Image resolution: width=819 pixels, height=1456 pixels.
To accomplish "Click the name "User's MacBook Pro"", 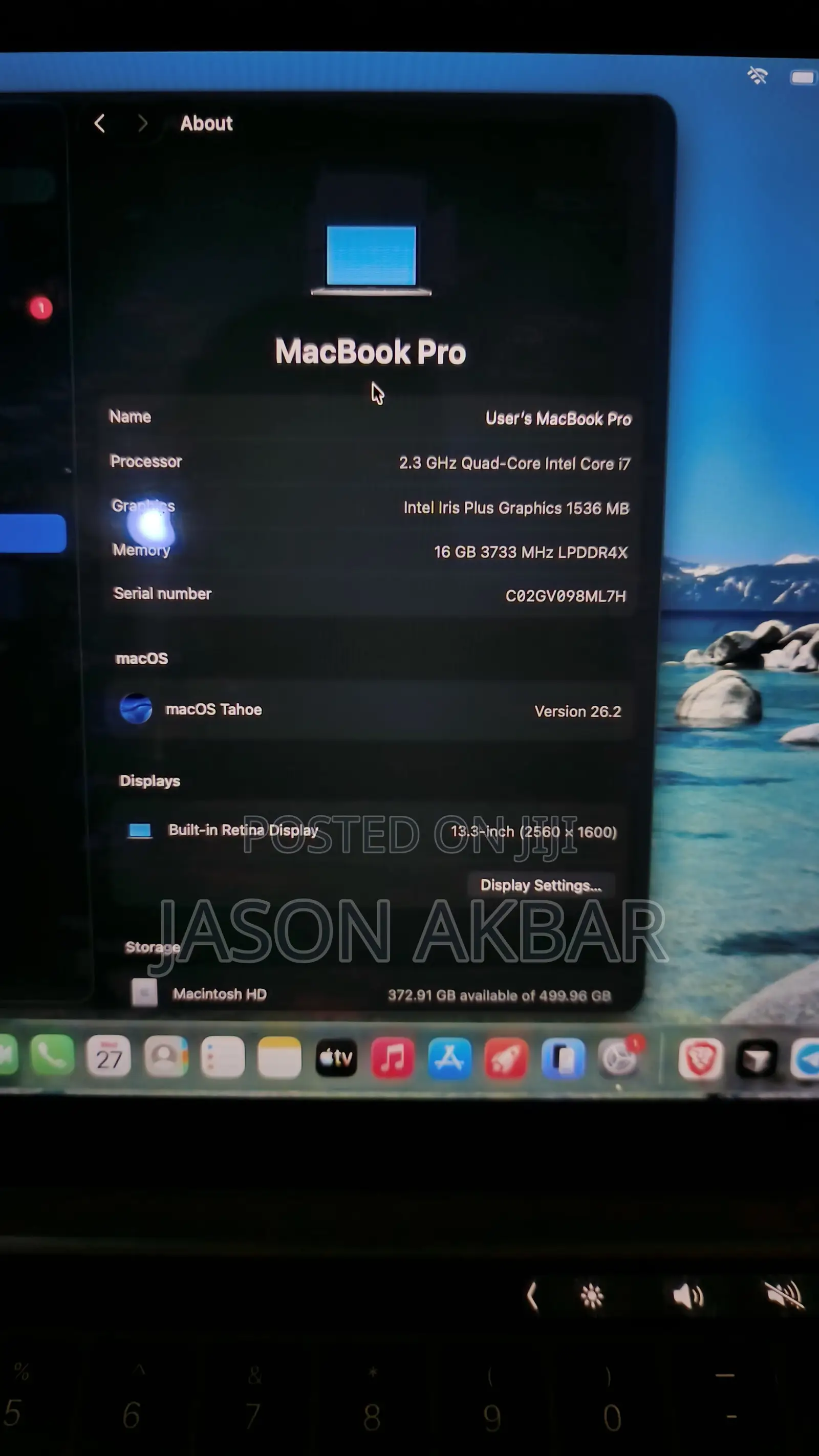I will pyautogui.click(x=558, y=418).
